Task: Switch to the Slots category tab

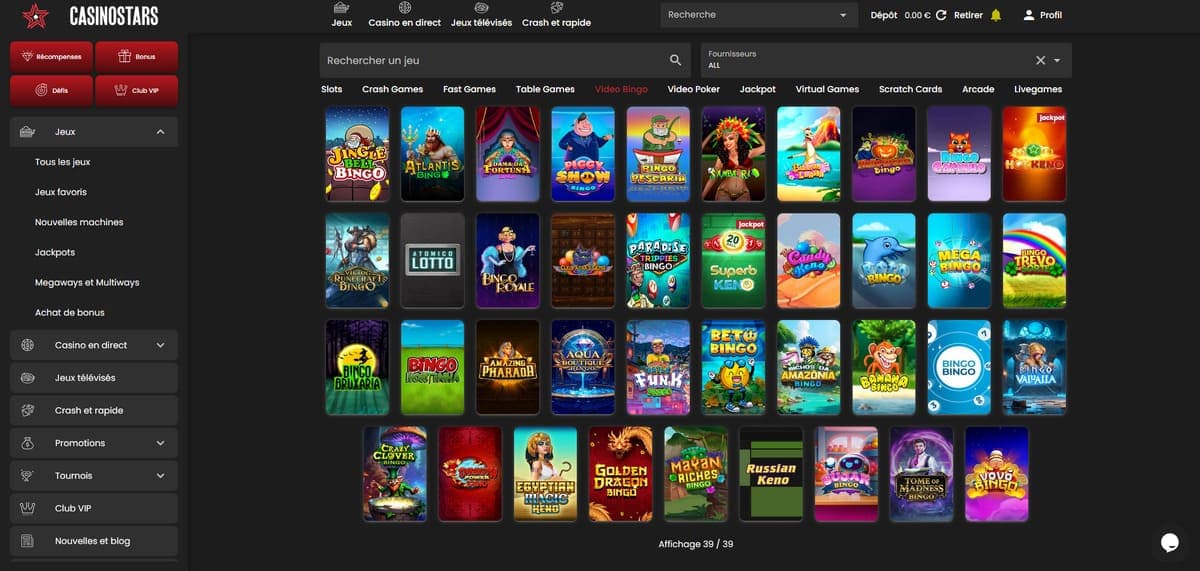Action: (x=332, y=89)
